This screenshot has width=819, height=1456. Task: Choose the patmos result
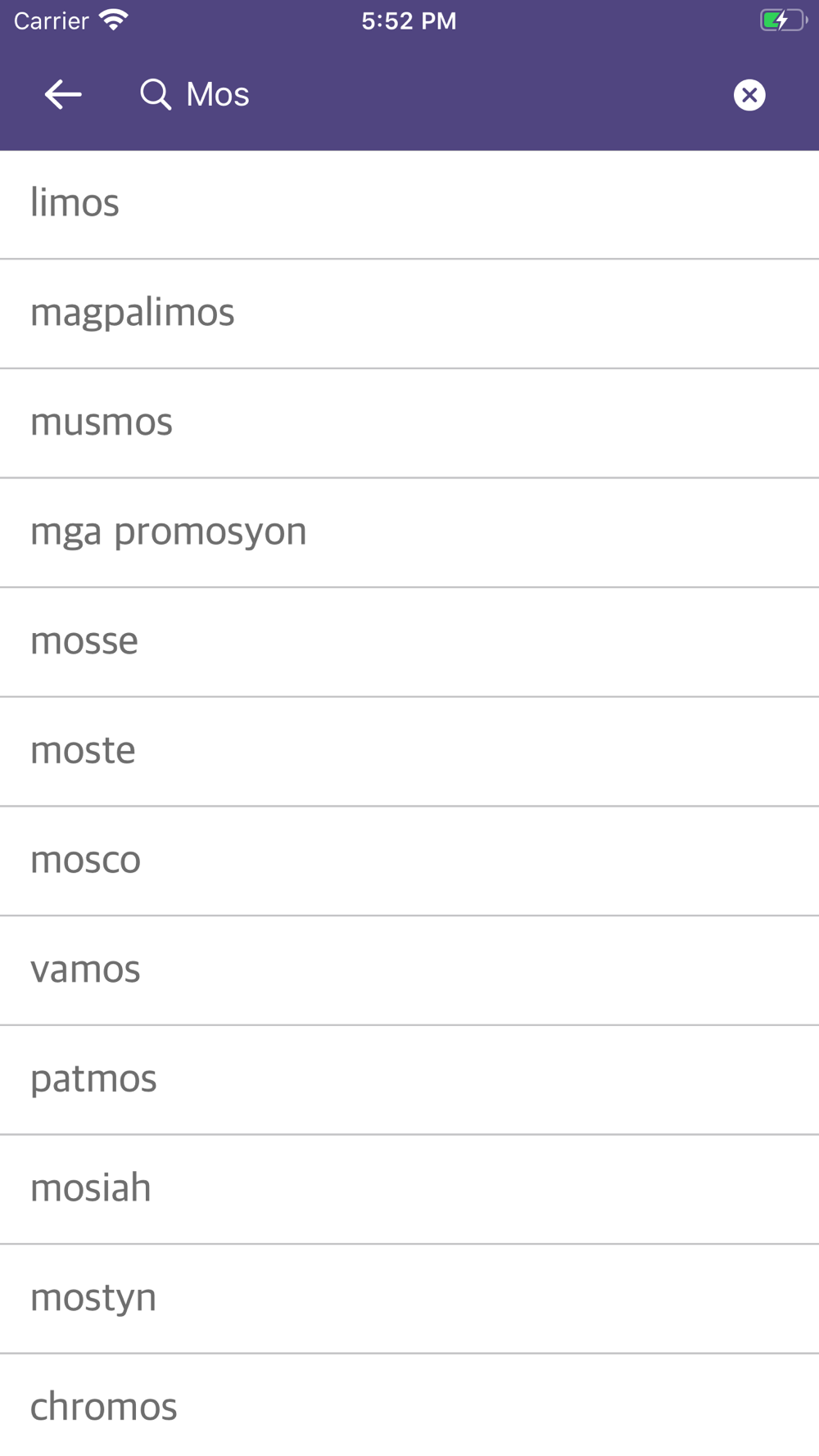409,1079
